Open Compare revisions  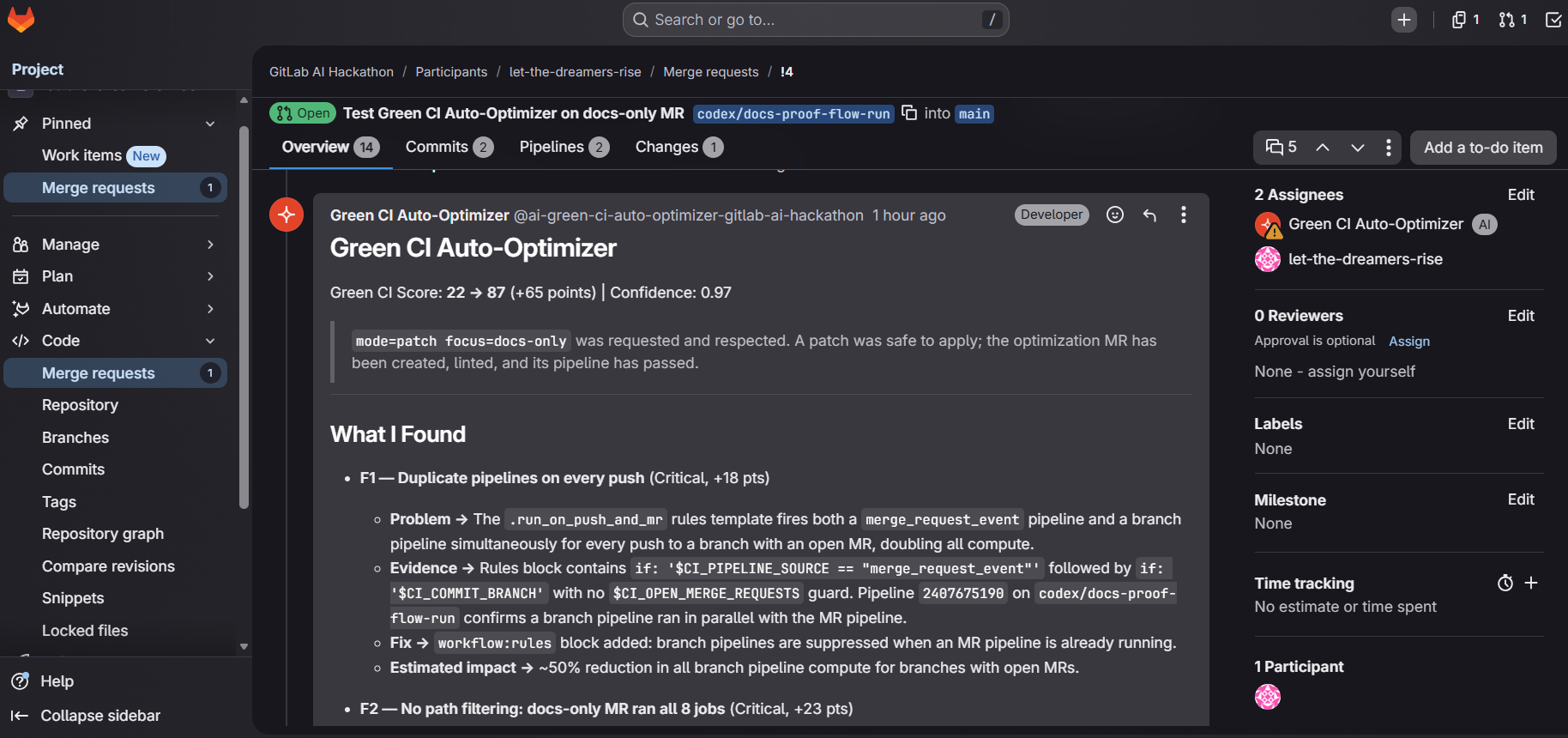[116, 566]
